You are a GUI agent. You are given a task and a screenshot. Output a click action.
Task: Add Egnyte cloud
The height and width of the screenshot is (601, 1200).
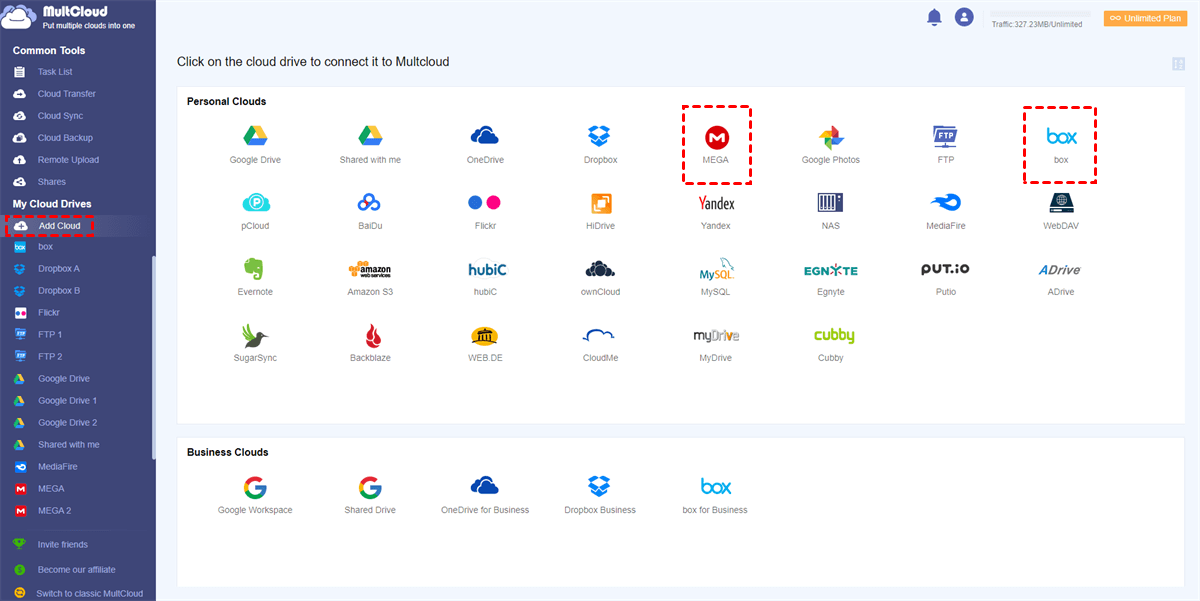(x=831, y=277)
